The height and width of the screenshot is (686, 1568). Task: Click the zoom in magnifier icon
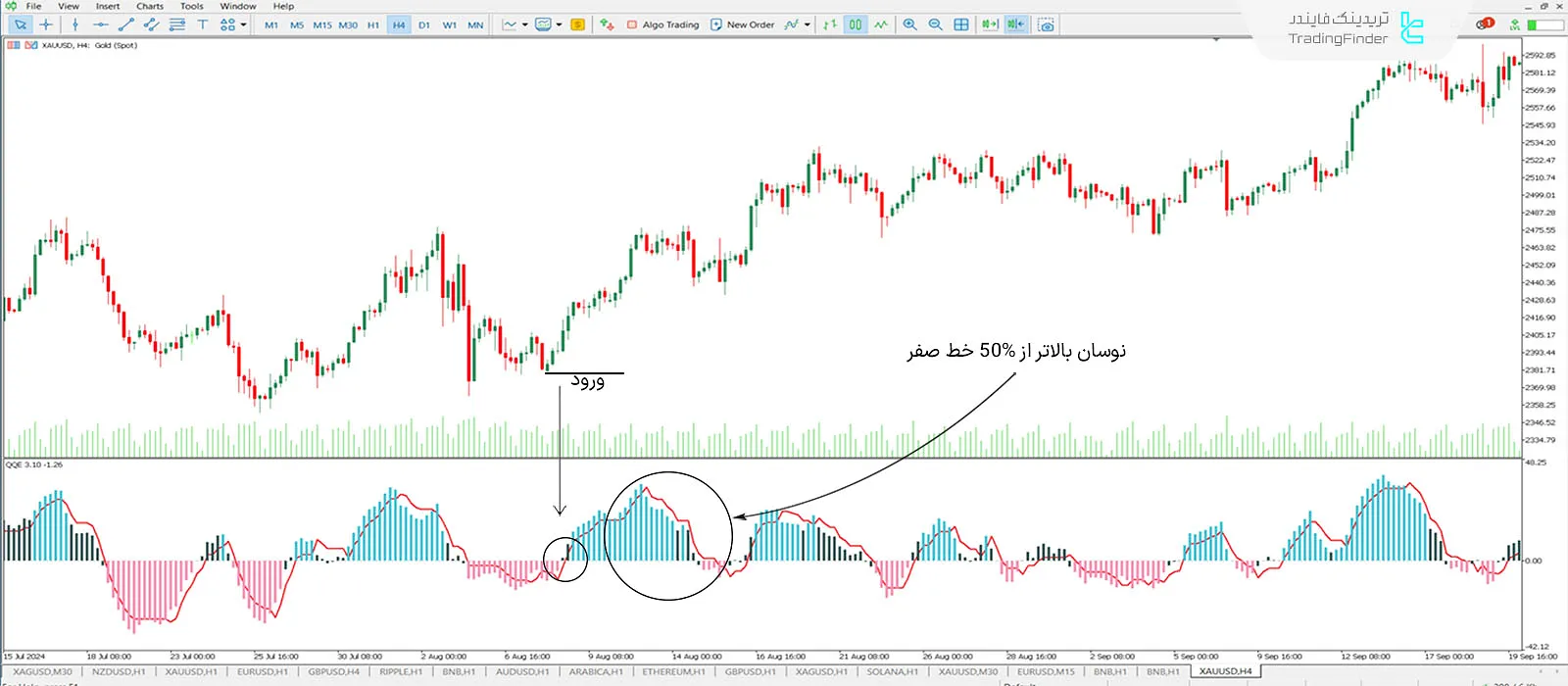point(909,24)
